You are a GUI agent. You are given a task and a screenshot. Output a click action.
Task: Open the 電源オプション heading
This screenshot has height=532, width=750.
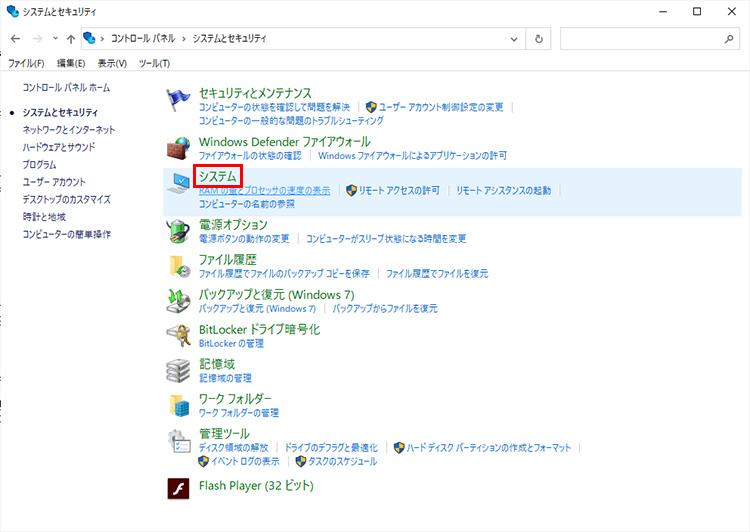coord(233,224)
